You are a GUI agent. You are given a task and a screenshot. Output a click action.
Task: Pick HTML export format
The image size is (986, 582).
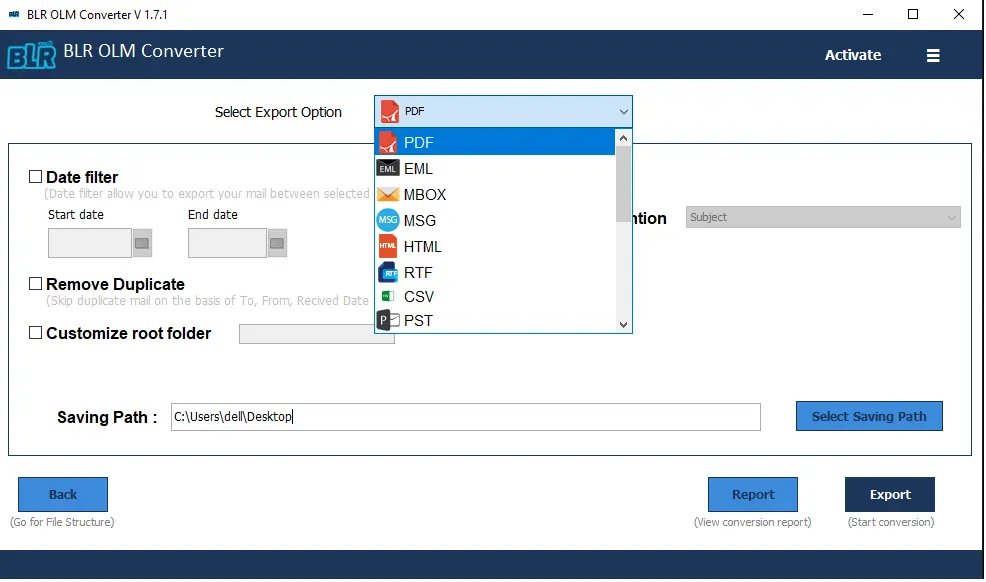[495, 246]
